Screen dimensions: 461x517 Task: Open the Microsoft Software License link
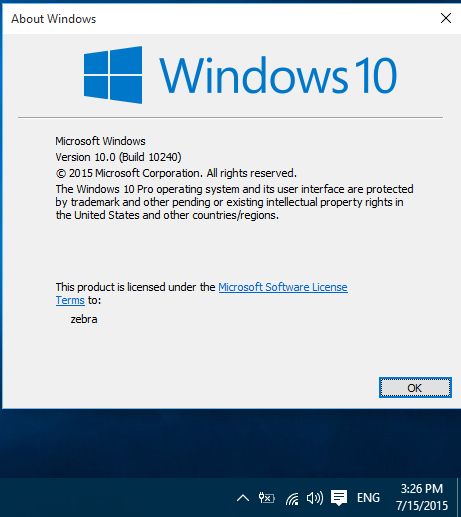[x=283, y=287]
